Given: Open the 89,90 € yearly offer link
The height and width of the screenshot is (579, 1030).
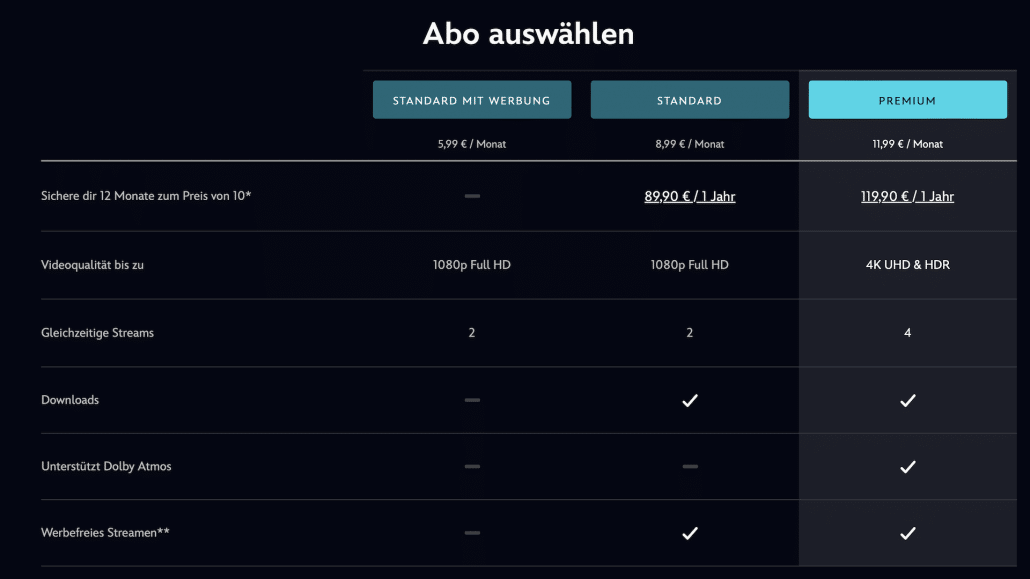Looking at the screenshot, I should 689,196.
